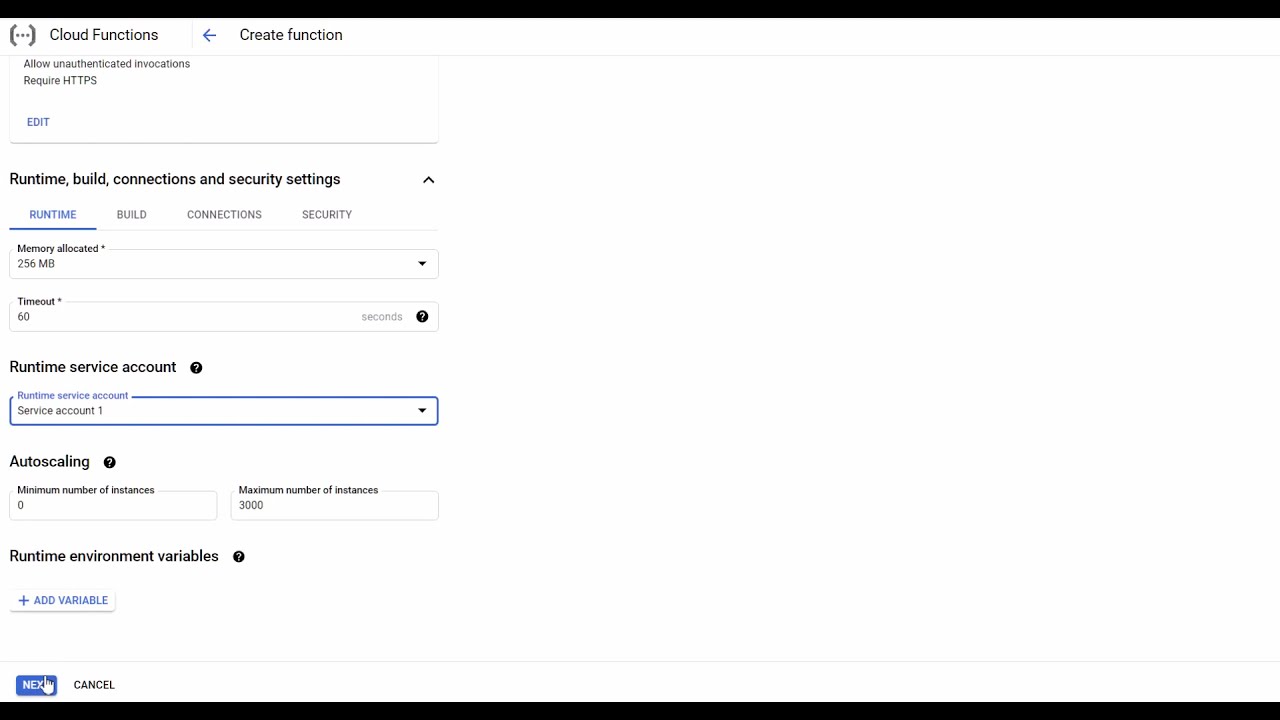Click the 'Require HTTPS' text
The image size is (1280, 720).
coord(60,81)
